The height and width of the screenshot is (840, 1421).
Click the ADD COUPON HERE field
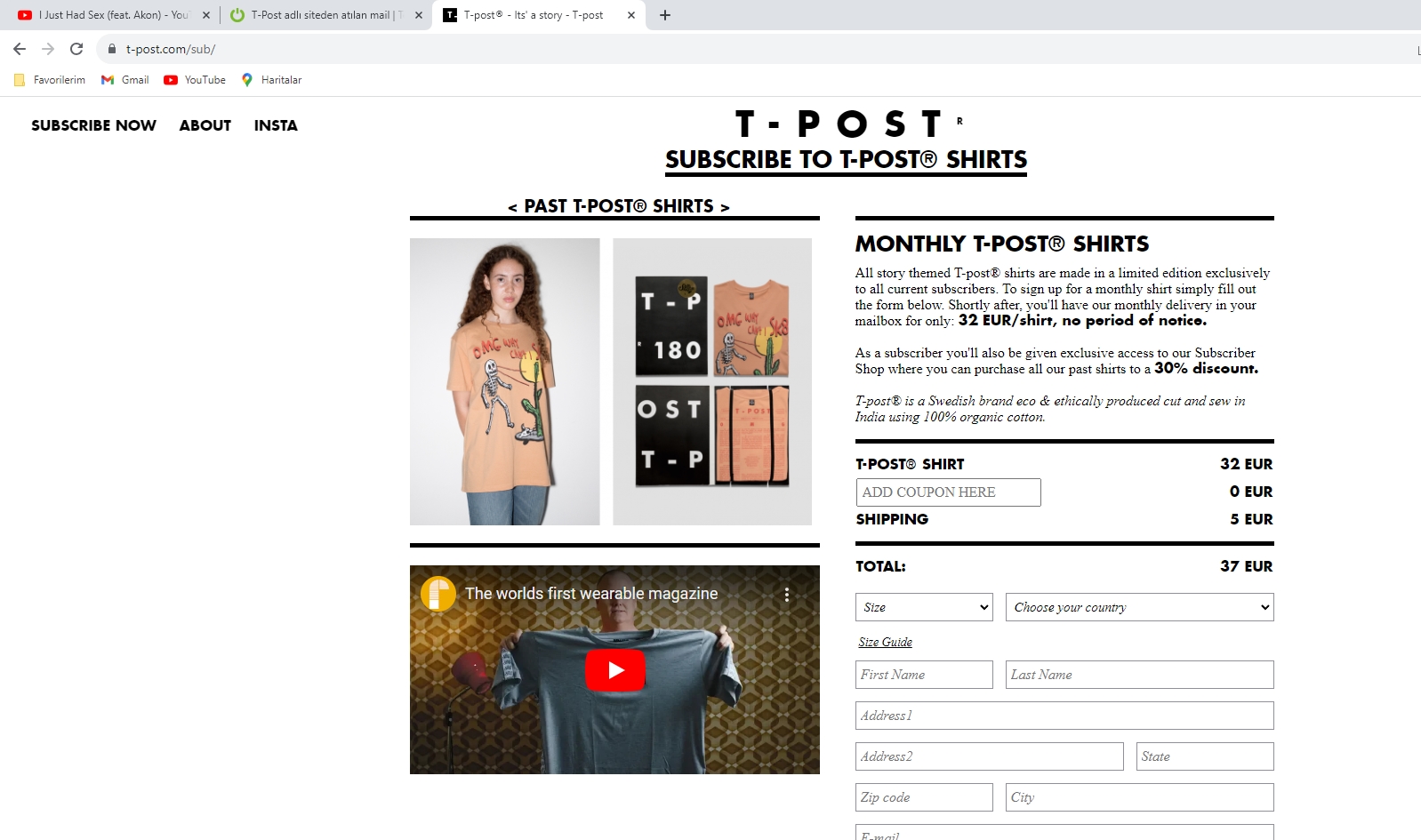point(948,492)
